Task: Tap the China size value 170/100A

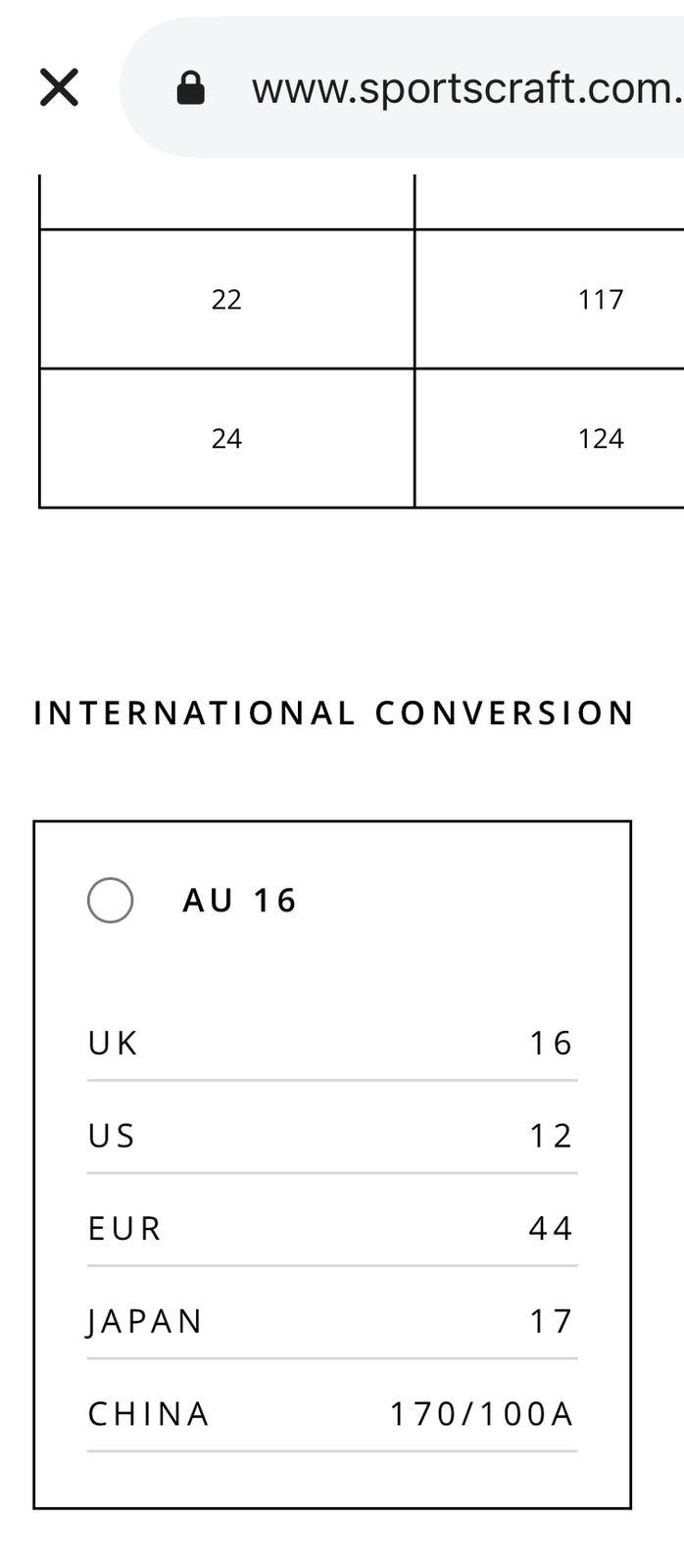Action: pos(481,1413)
